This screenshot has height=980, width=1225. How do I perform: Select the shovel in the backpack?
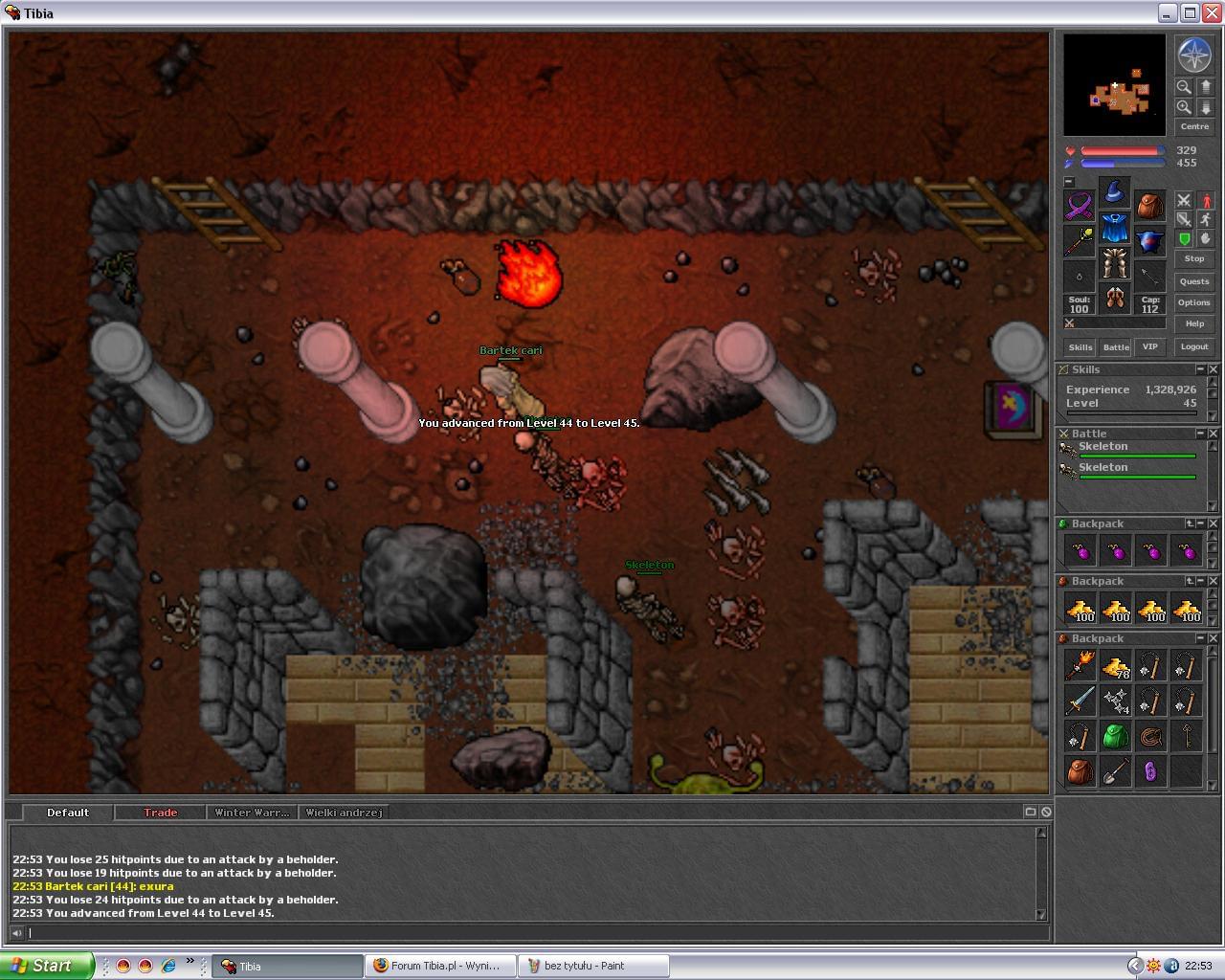1115,771
